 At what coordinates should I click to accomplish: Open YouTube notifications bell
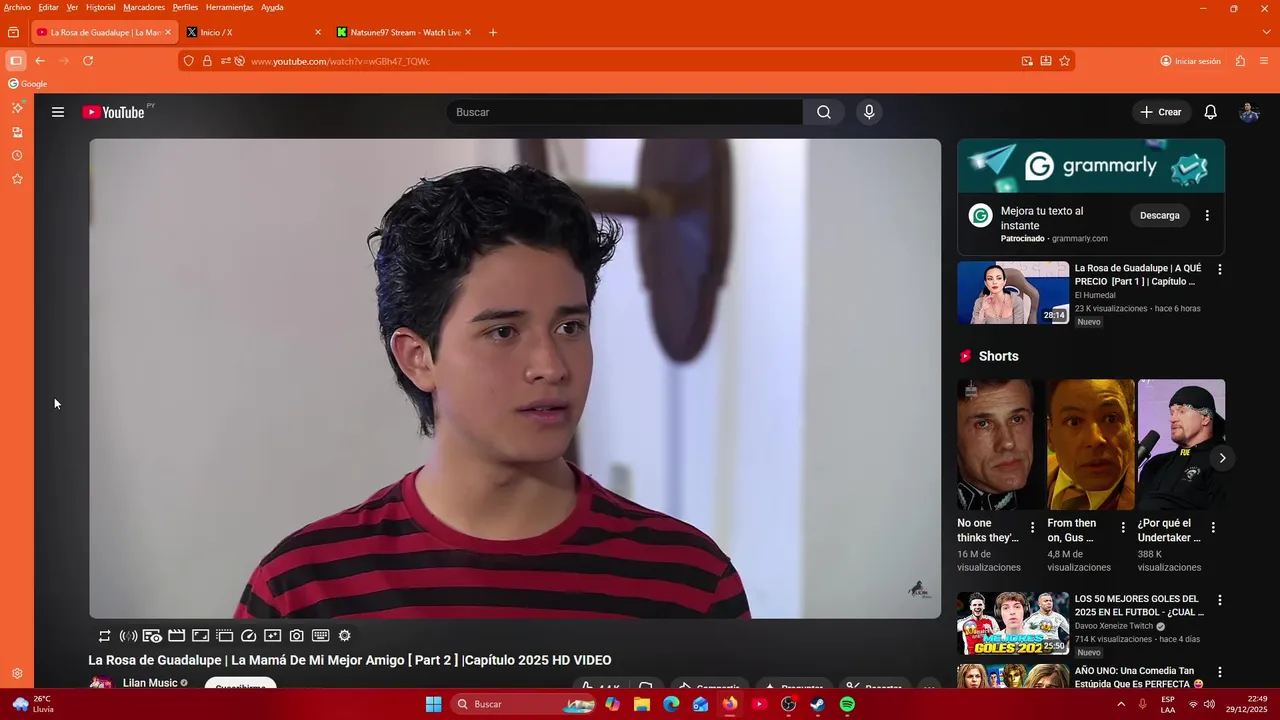[1210, 112]
